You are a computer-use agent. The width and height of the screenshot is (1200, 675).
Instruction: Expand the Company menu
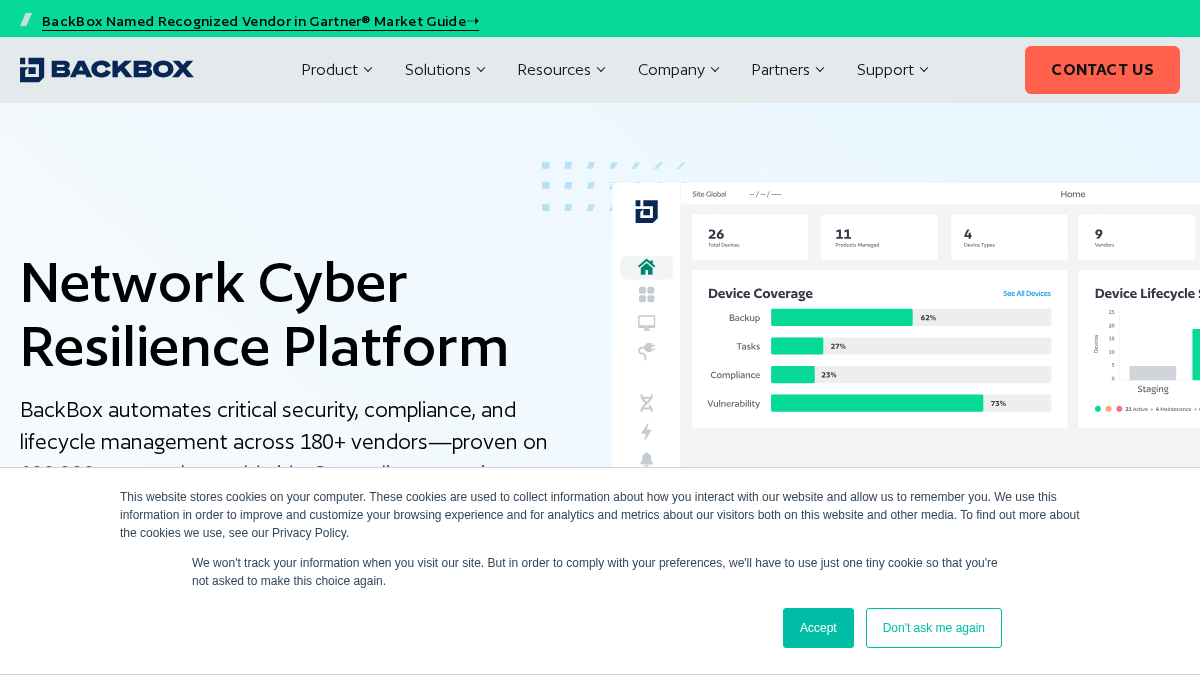[x=679, y=70]
